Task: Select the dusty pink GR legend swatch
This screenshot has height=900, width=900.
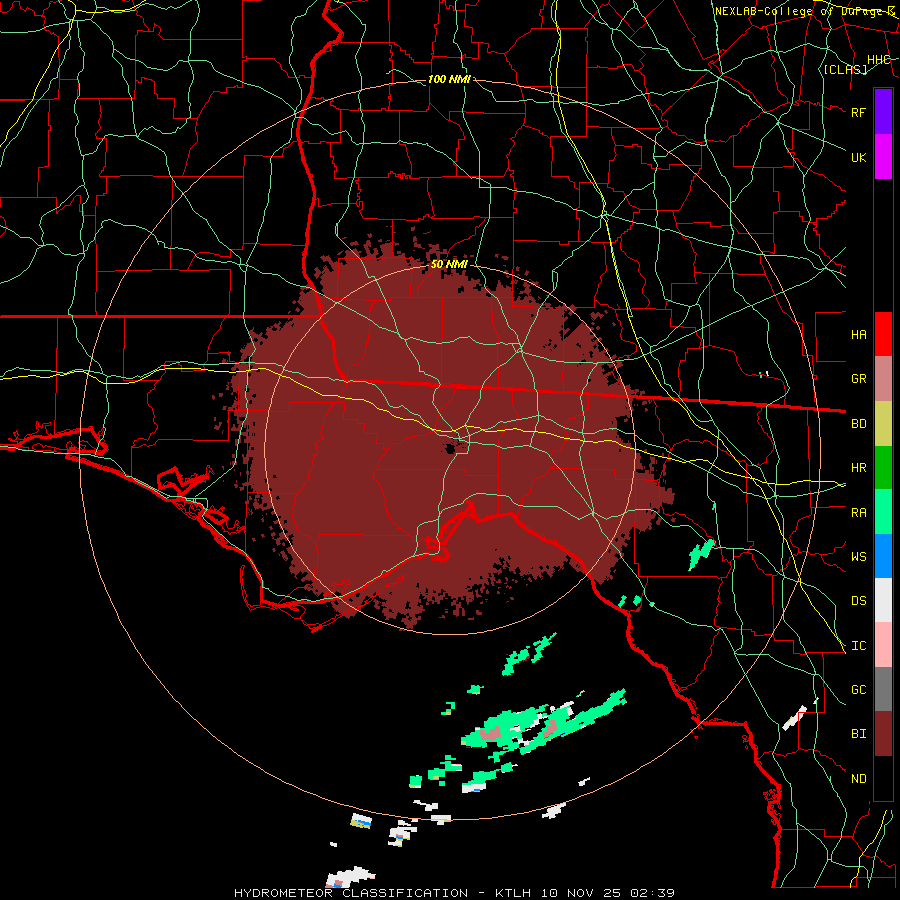Action: tap(883, 378)
